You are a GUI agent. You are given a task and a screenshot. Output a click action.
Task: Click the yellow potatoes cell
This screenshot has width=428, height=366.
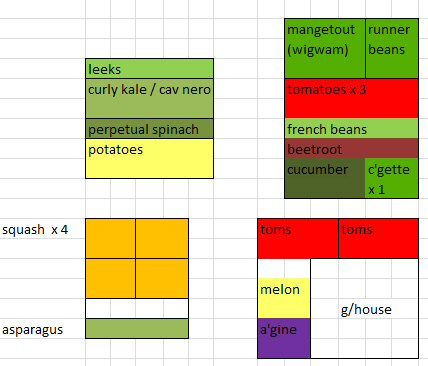click(x=149, y=159)
